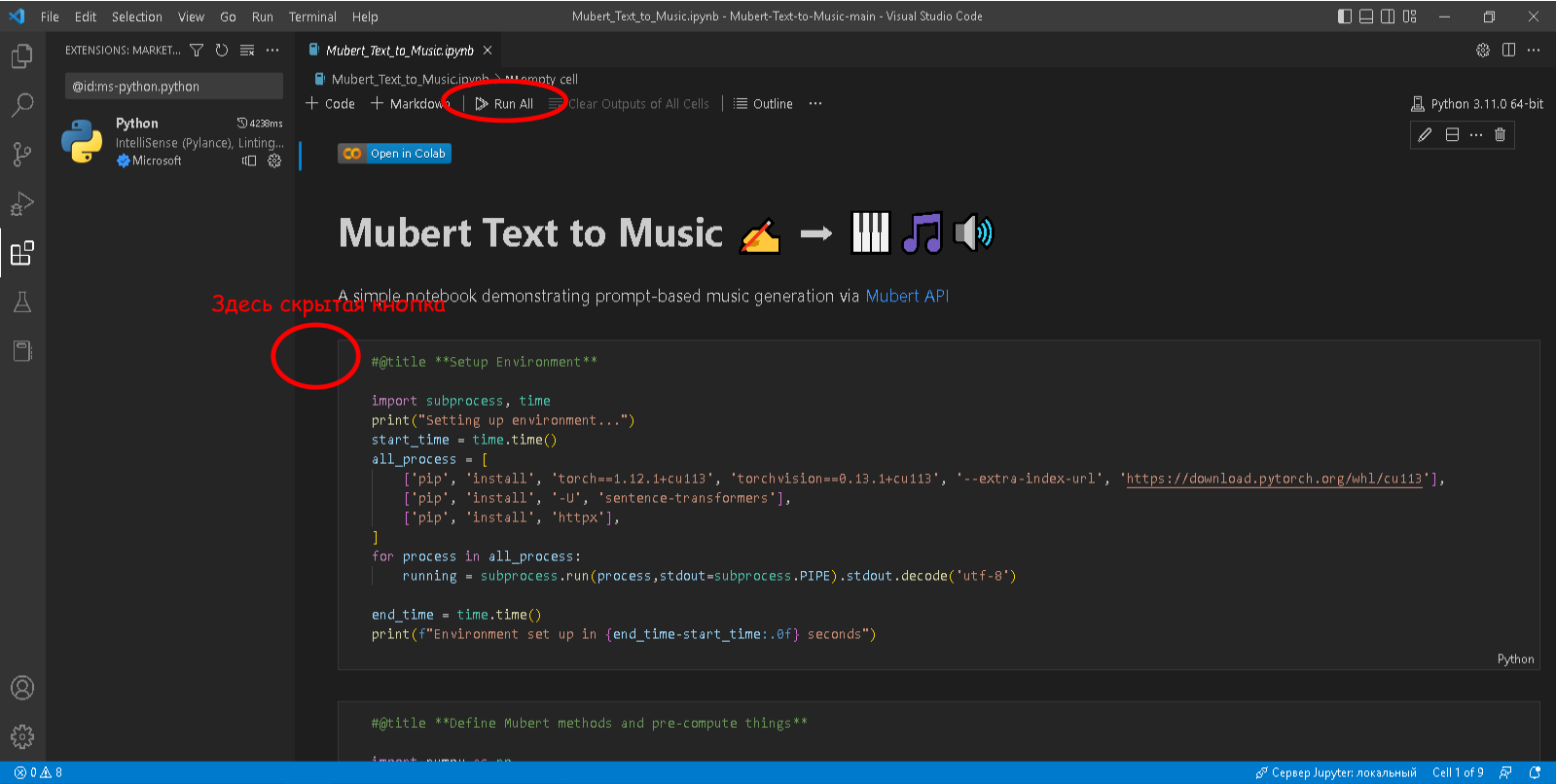Click the Python extension manage gear
The image size is (1556, 784).
274,161
